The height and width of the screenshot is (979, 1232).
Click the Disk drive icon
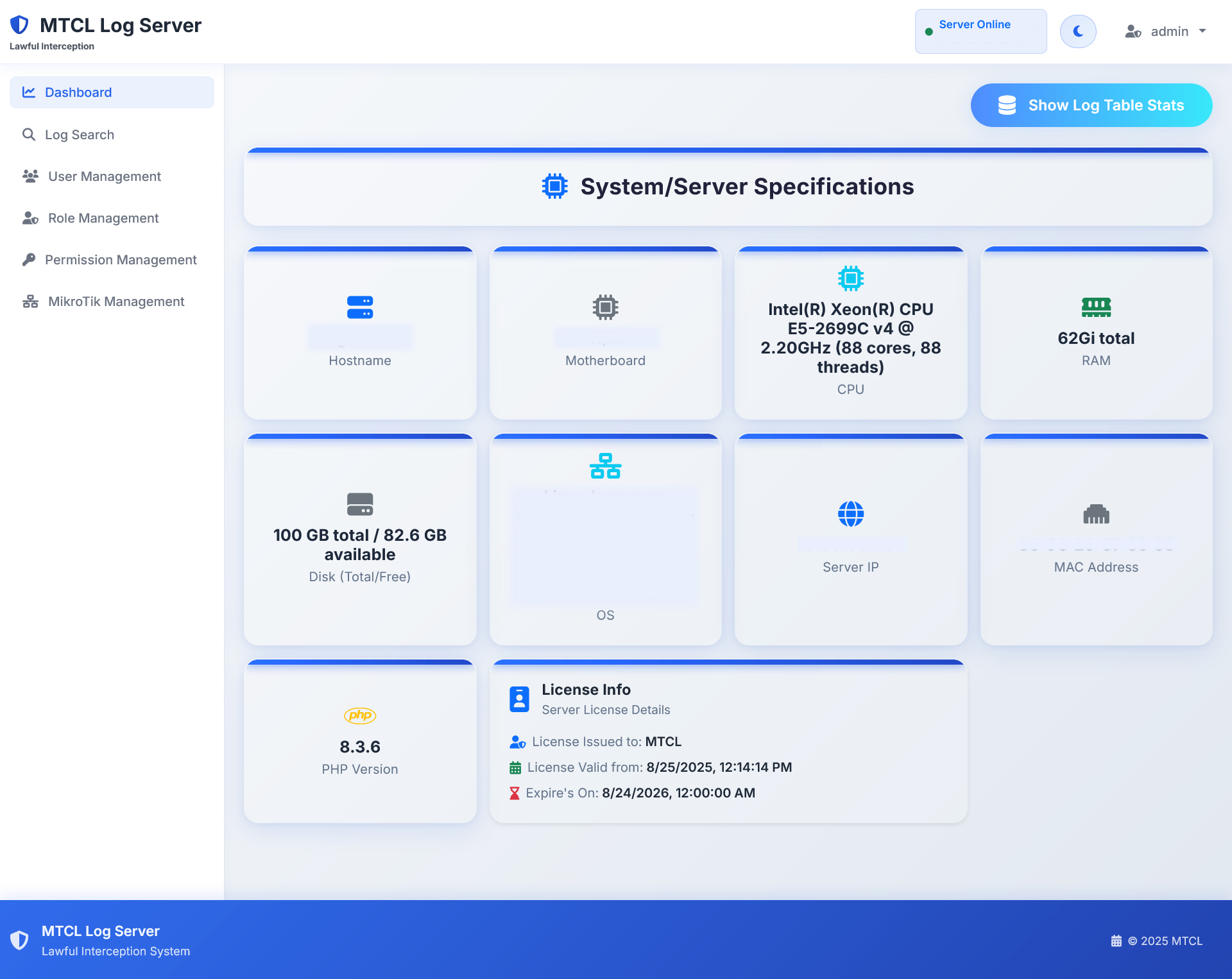(x=360, y=504)
